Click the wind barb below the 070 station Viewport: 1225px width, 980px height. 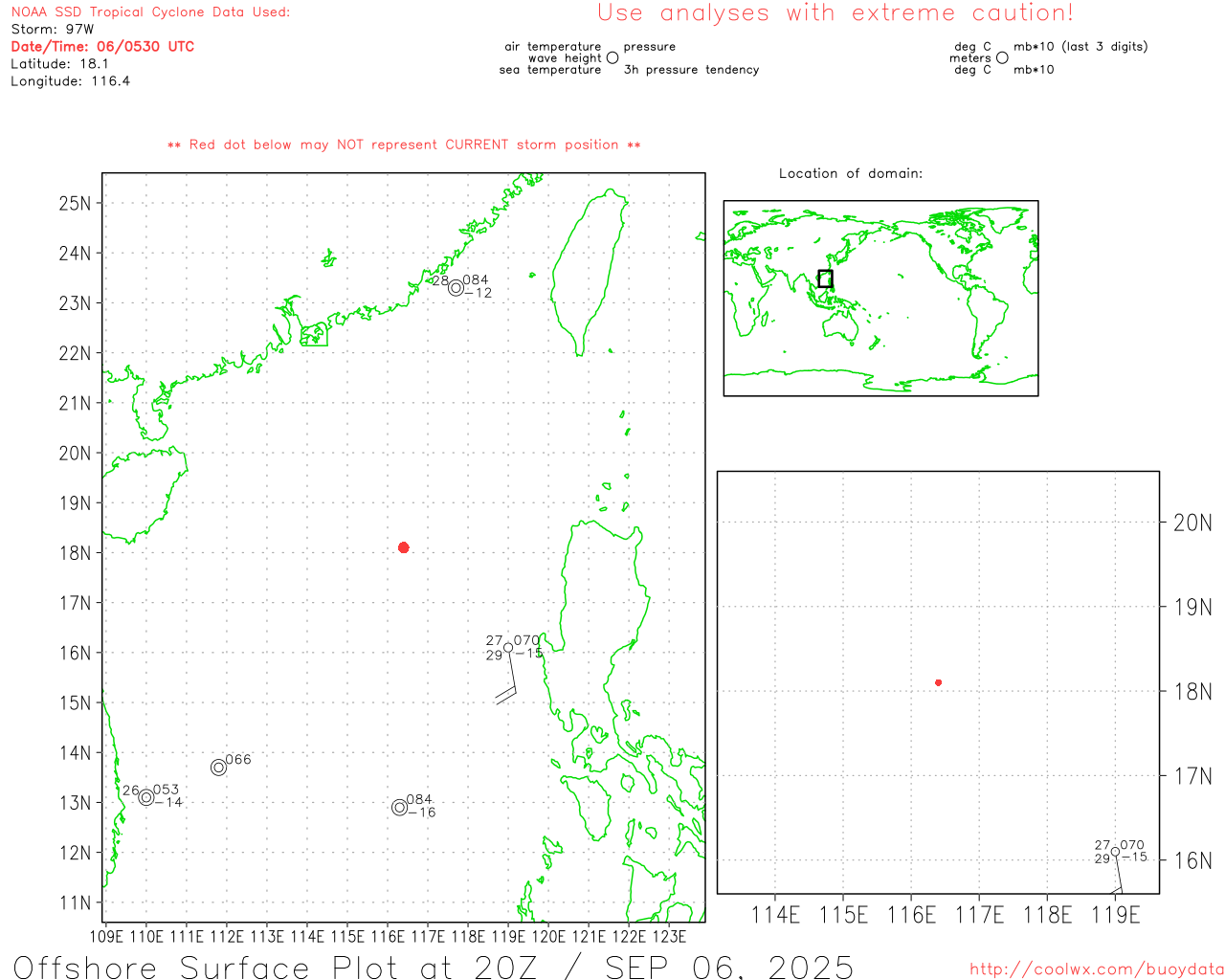point(508,679)
